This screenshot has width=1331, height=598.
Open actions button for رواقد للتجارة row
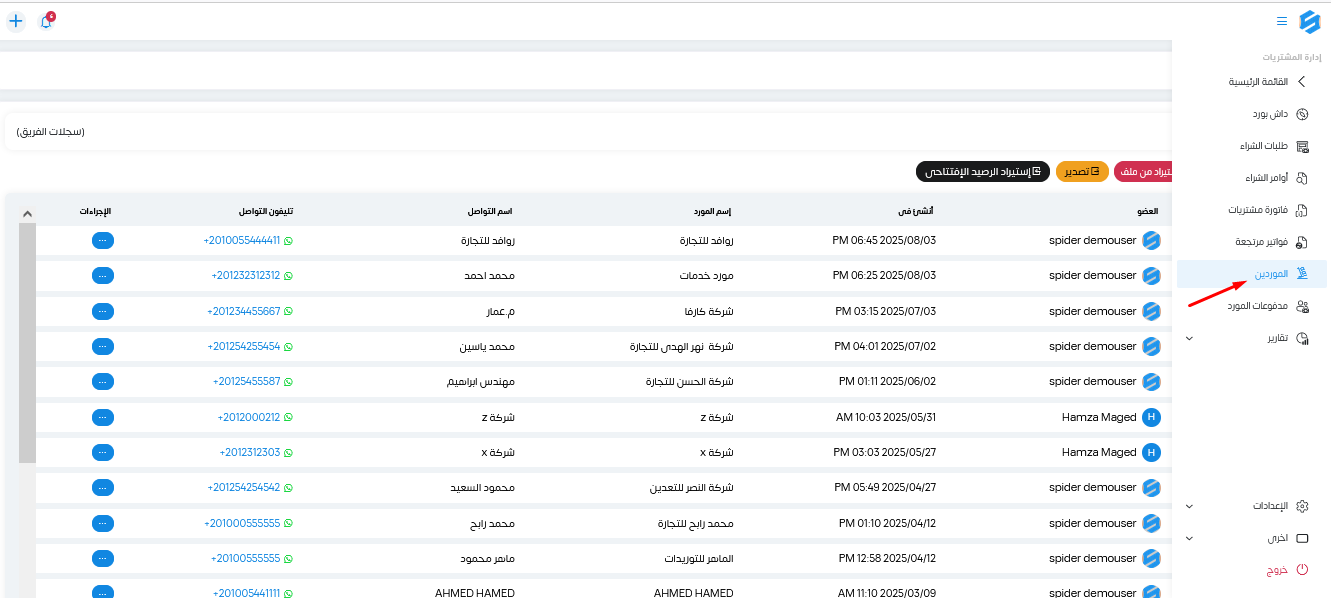(x=102, y=240)
